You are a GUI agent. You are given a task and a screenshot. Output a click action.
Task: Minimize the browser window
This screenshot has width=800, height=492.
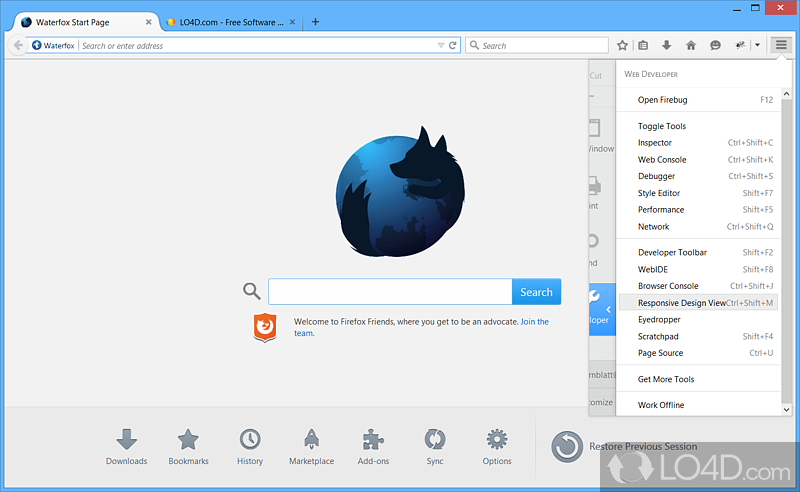coord(737,9)
